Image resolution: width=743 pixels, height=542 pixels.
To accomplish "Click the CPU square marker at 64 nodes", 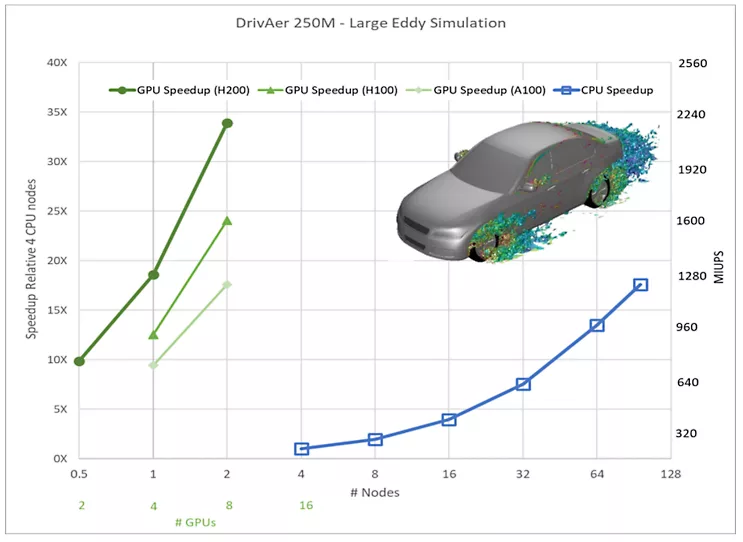I will click(597, 325).
